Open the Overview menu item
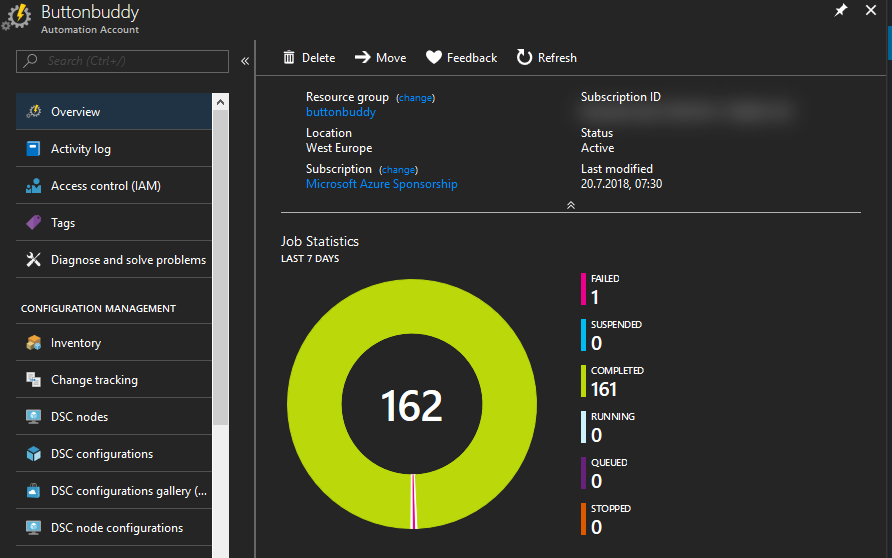 pyautogui.click(x=114, y=111)
